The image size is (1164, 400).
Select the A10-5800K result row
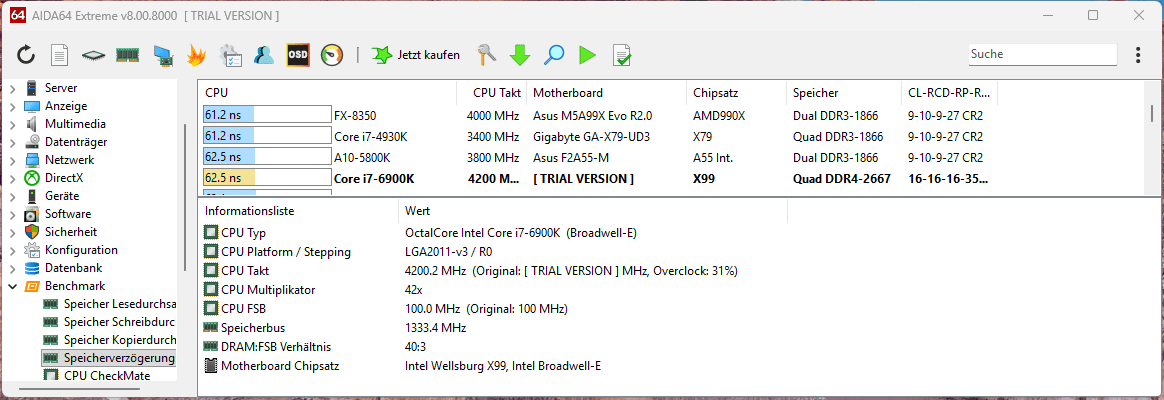pos(598,157)
